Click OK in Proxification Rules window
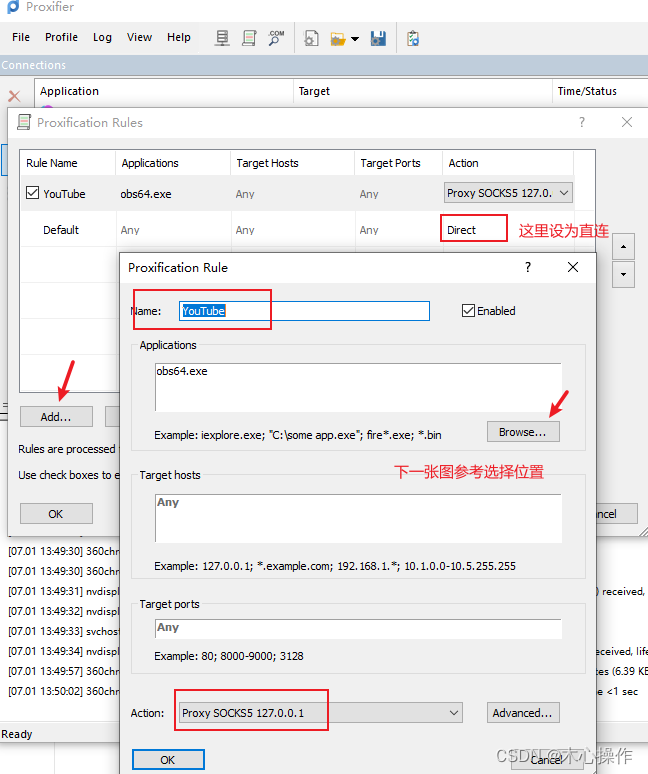Viewport: 648px width, 774px height. tap(56, 514)
